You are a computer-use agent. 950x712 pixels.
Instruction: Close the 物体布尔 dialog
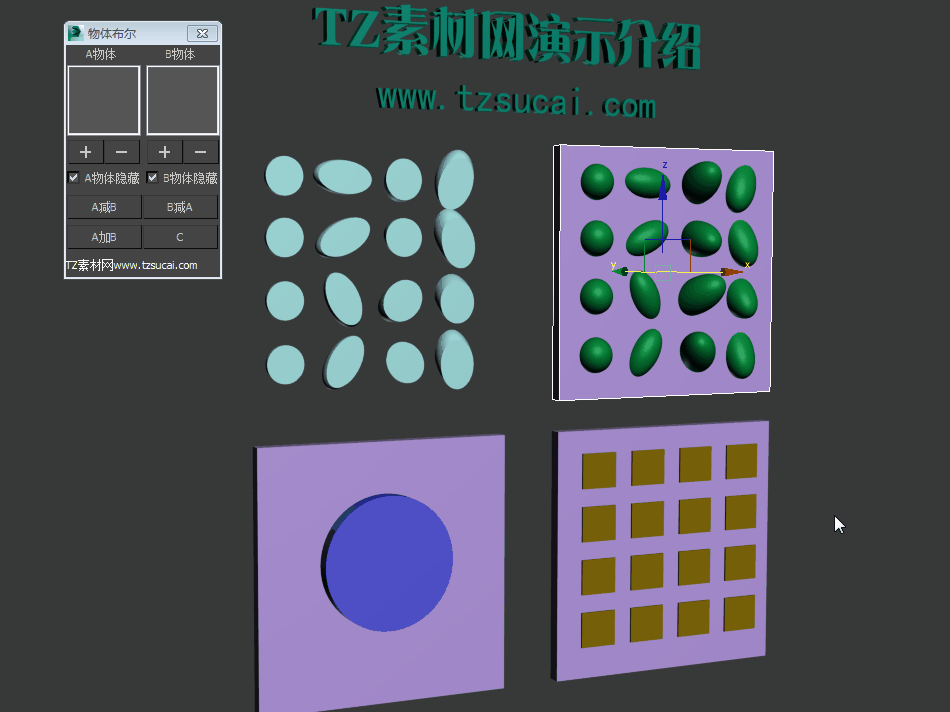pyautogui.click(x=202, y=33)
